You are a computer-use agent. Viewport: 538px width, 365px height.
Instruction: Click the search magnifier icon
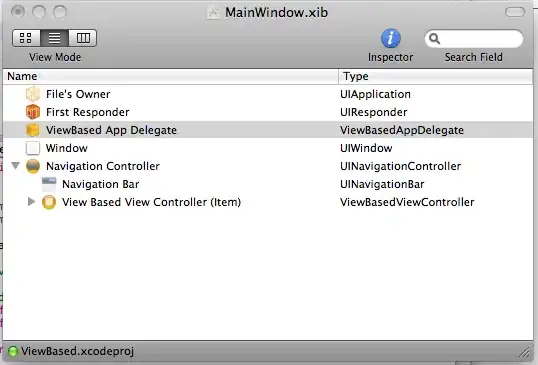tap(434, 38)
